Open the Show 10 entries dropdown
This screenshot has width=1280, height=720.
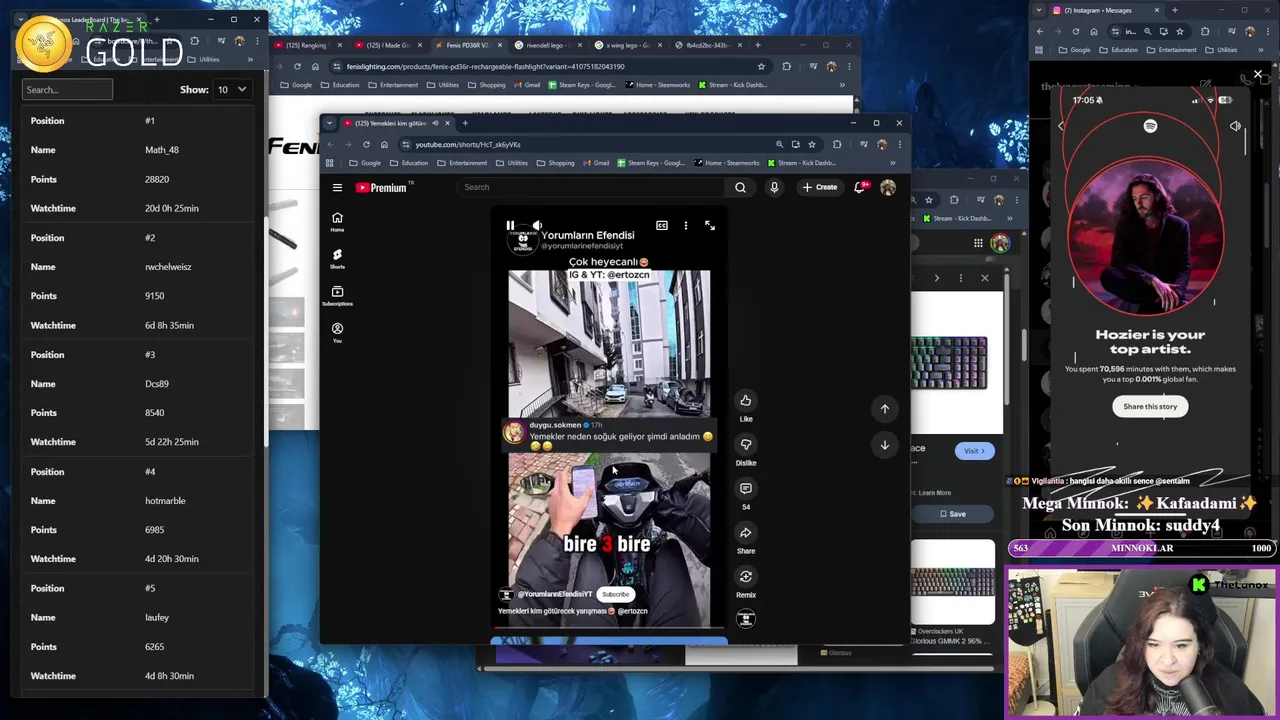(231, 90)
